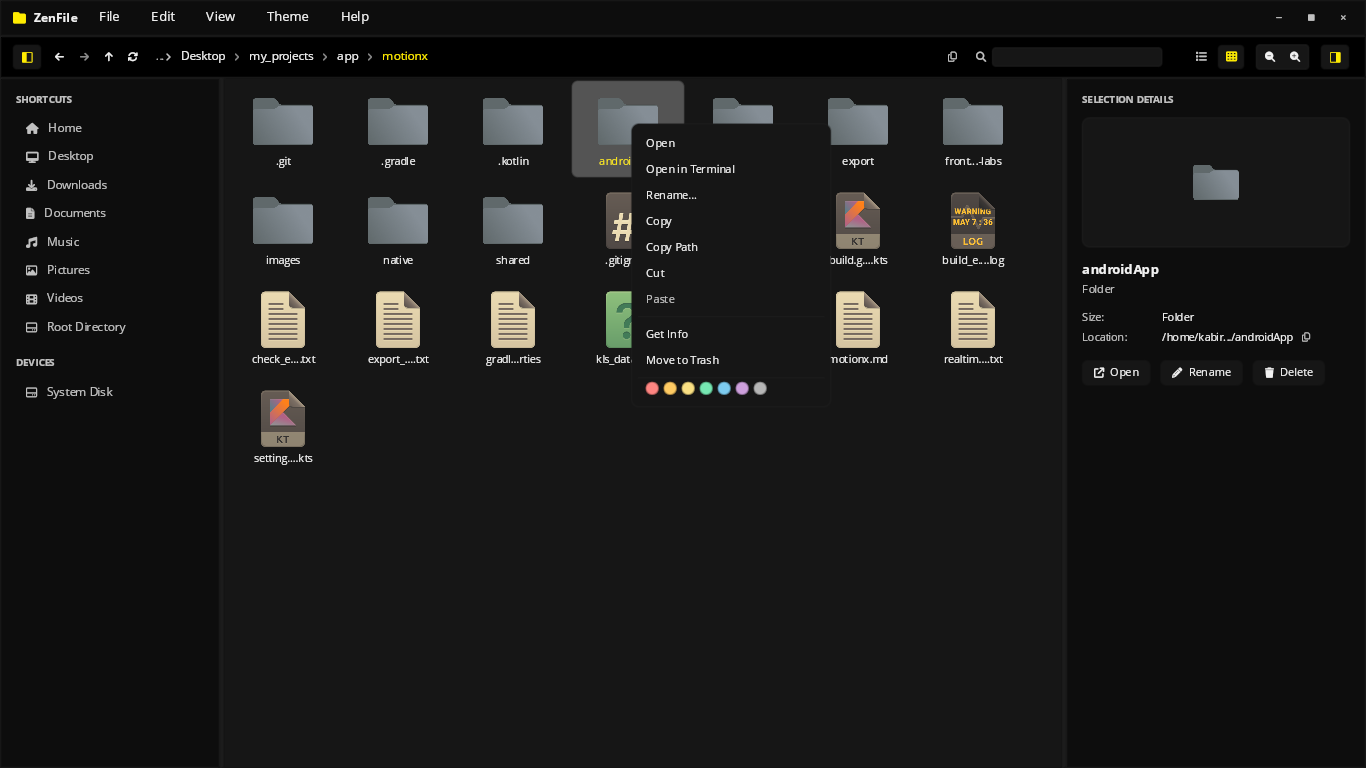Image resolution: width=1366 pixels, height=768 pixels.
Task: Select the build_e....log file
Action: tap(973, 229)
